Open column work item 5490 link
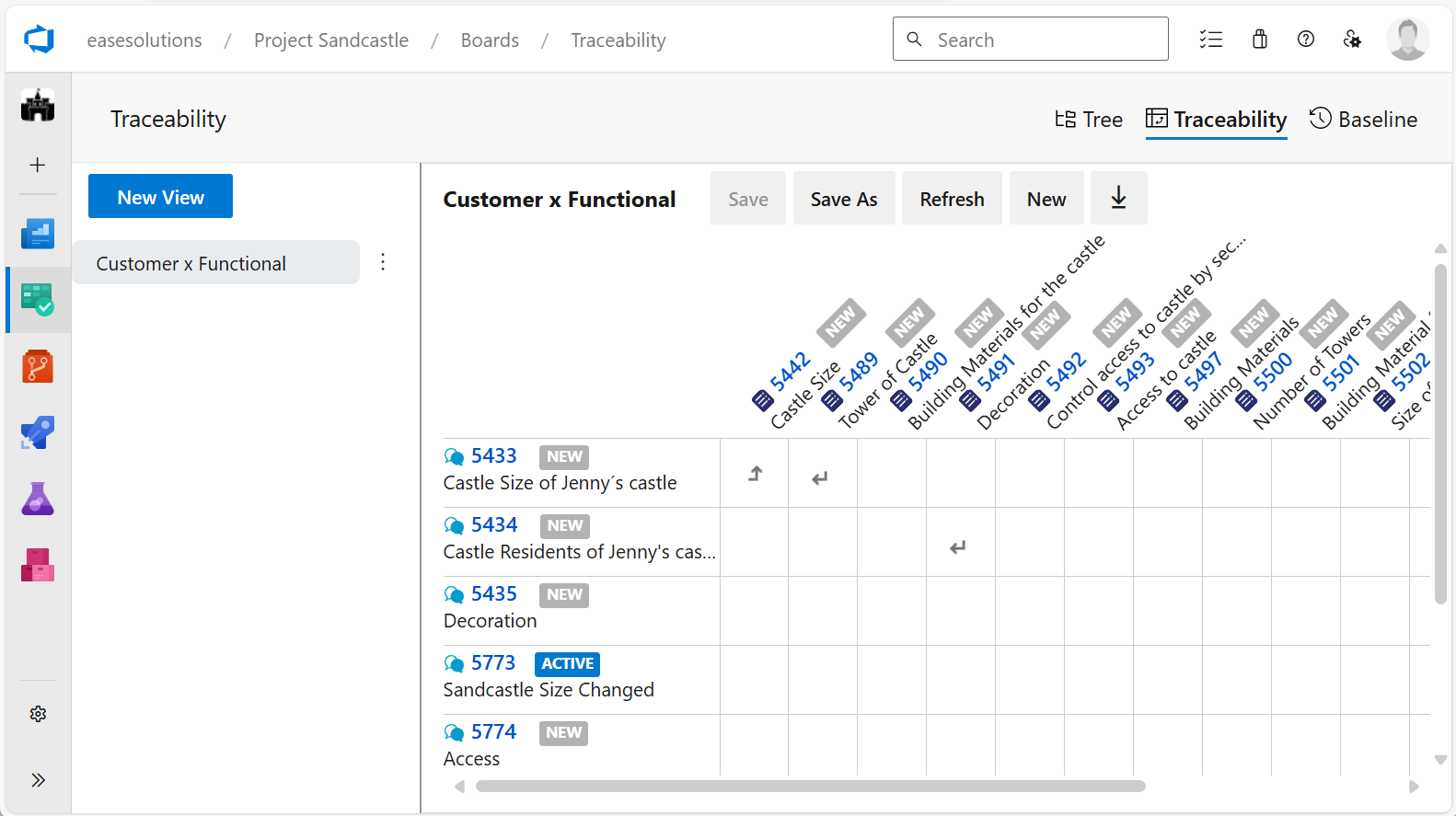 pos(928,372)
